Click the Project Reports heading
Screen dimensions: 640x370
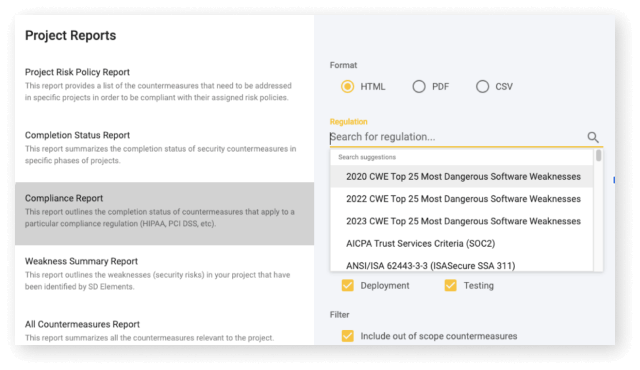coord(71,35)
